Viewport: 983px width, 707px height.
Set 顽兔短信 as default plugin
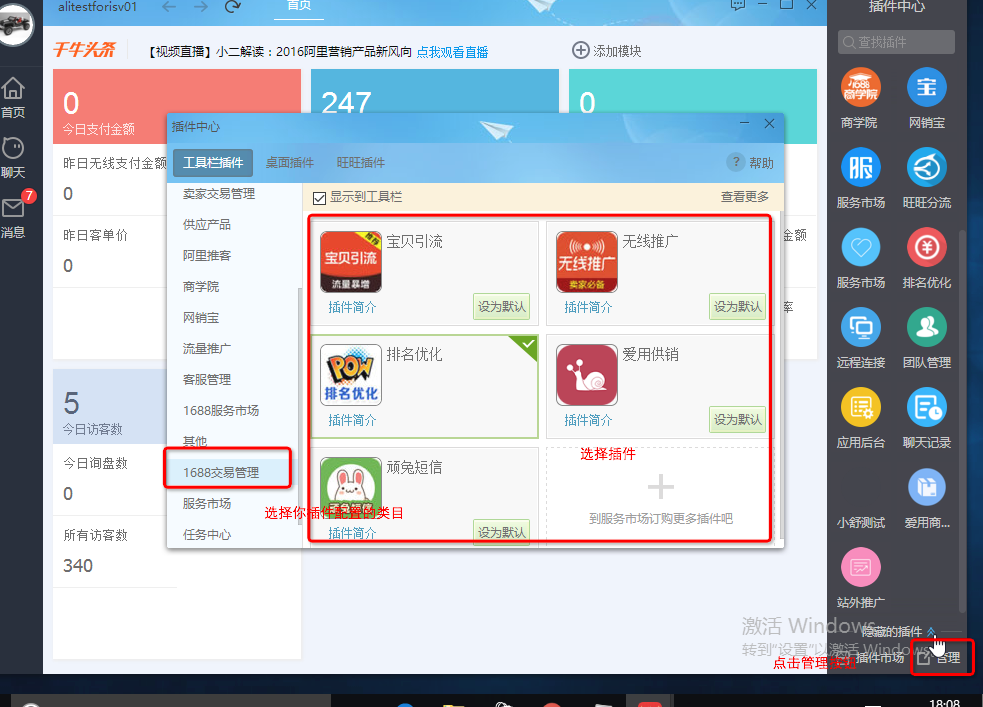click(x=502, y=532)
